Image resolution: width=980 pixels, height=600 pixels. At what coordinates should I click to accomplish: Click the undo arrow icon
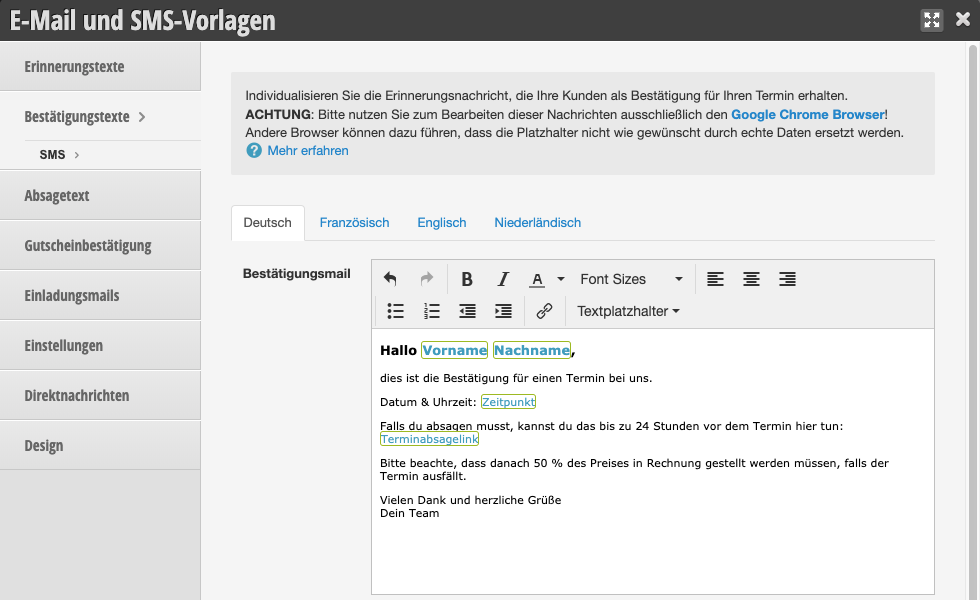[390, 279]
